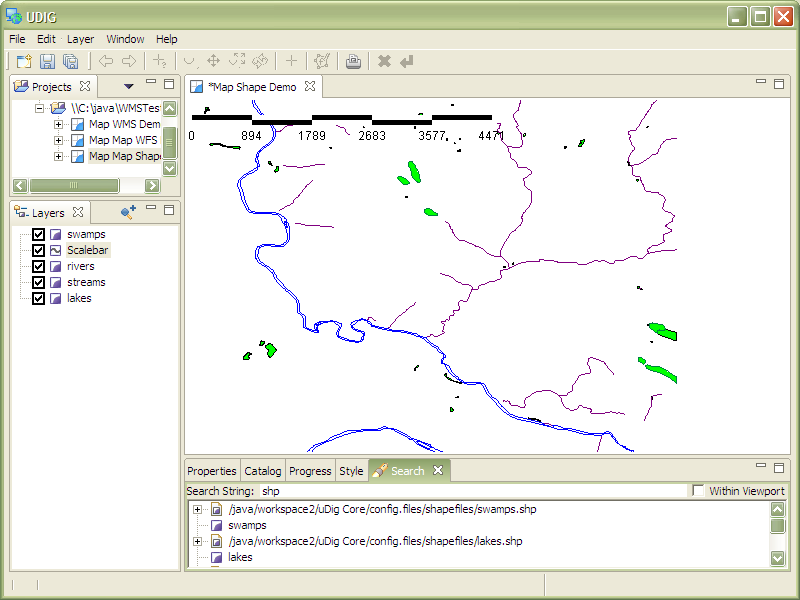
Task: Click the delete X toolbar icon
Action: (384, 61)
